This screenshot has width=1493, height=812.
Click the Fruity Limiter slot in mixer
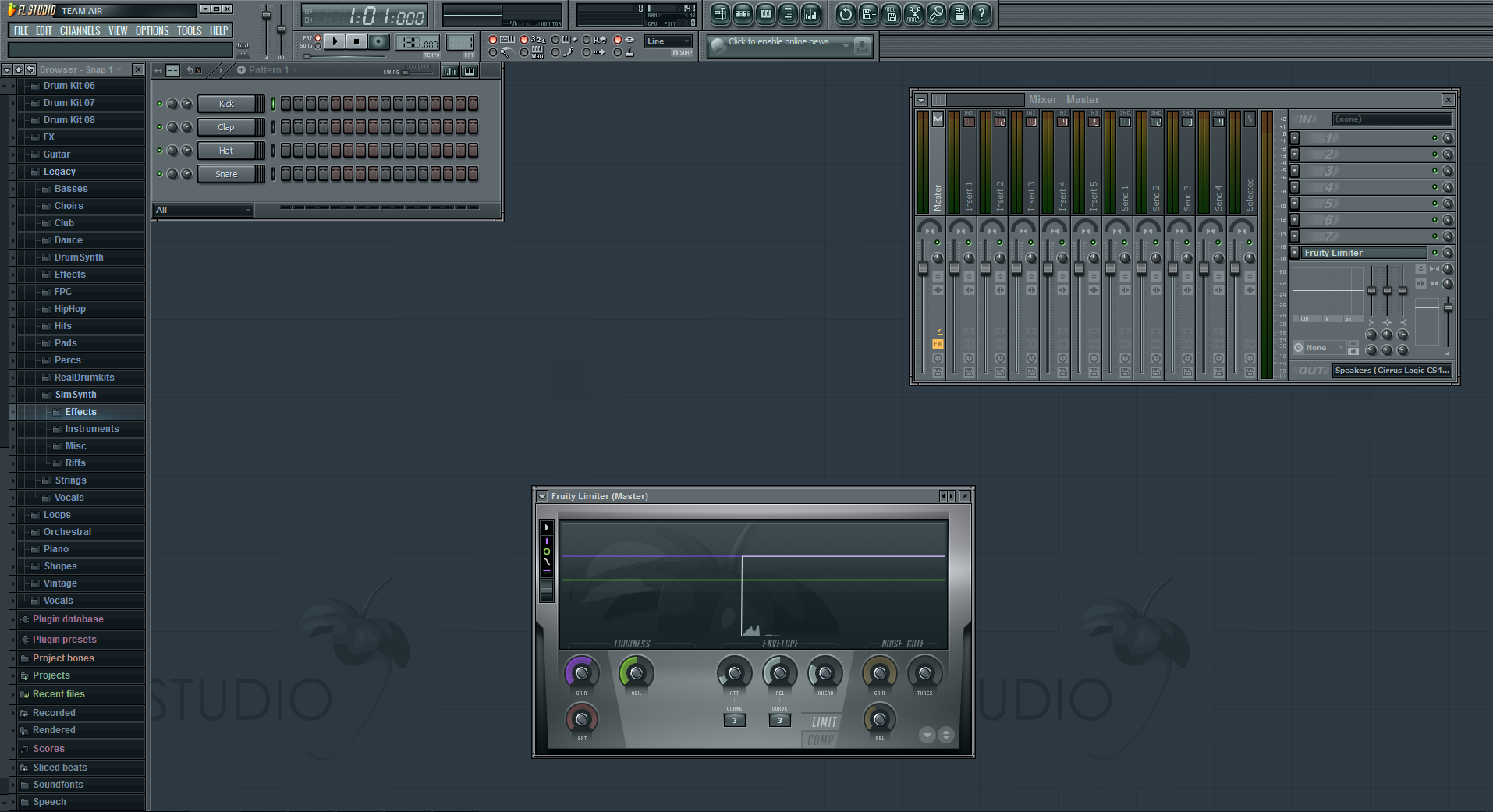coord(1364,253)
